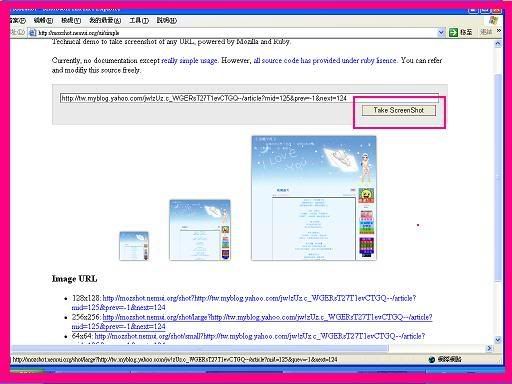
Task: Click the Windows flag logo icon
Action: [493, 20]
